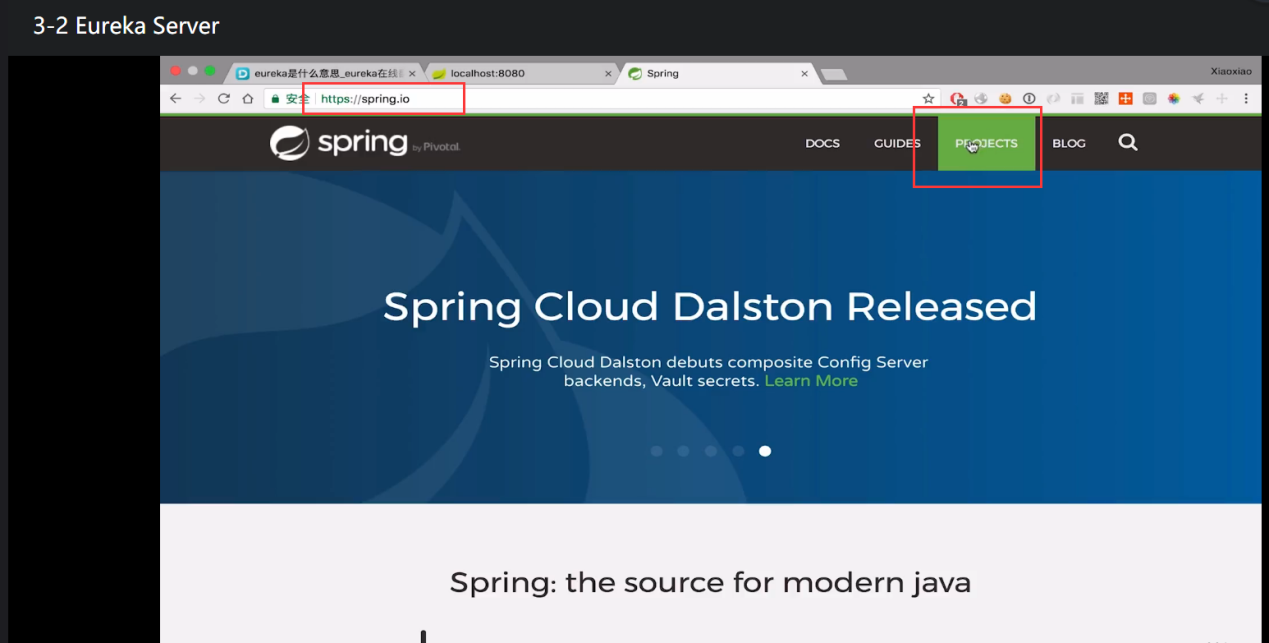
Task: Click the '3-2 Eureka Server' title text
Action: pyautogui.click(x=126, y=26)
